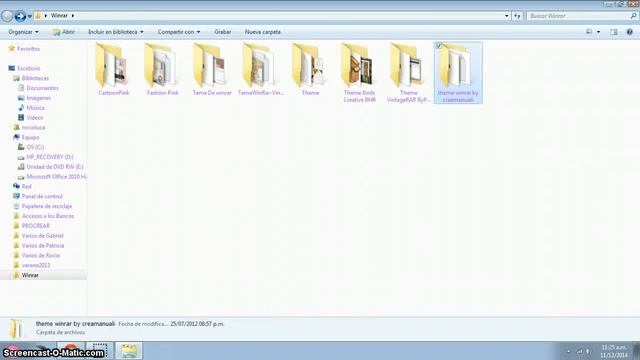Open OS (C:) drive
This screenshot has width=640, height=360.
tap(35, 147)
